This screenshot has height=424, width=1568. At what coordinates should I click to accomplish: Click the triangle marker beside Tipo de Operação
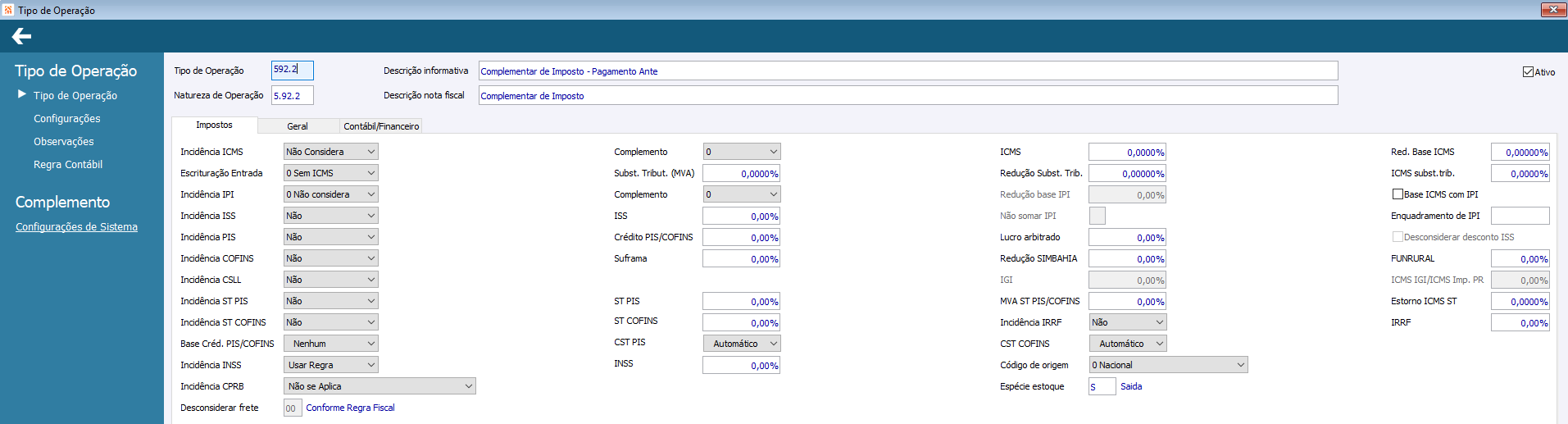coord(22,94)
